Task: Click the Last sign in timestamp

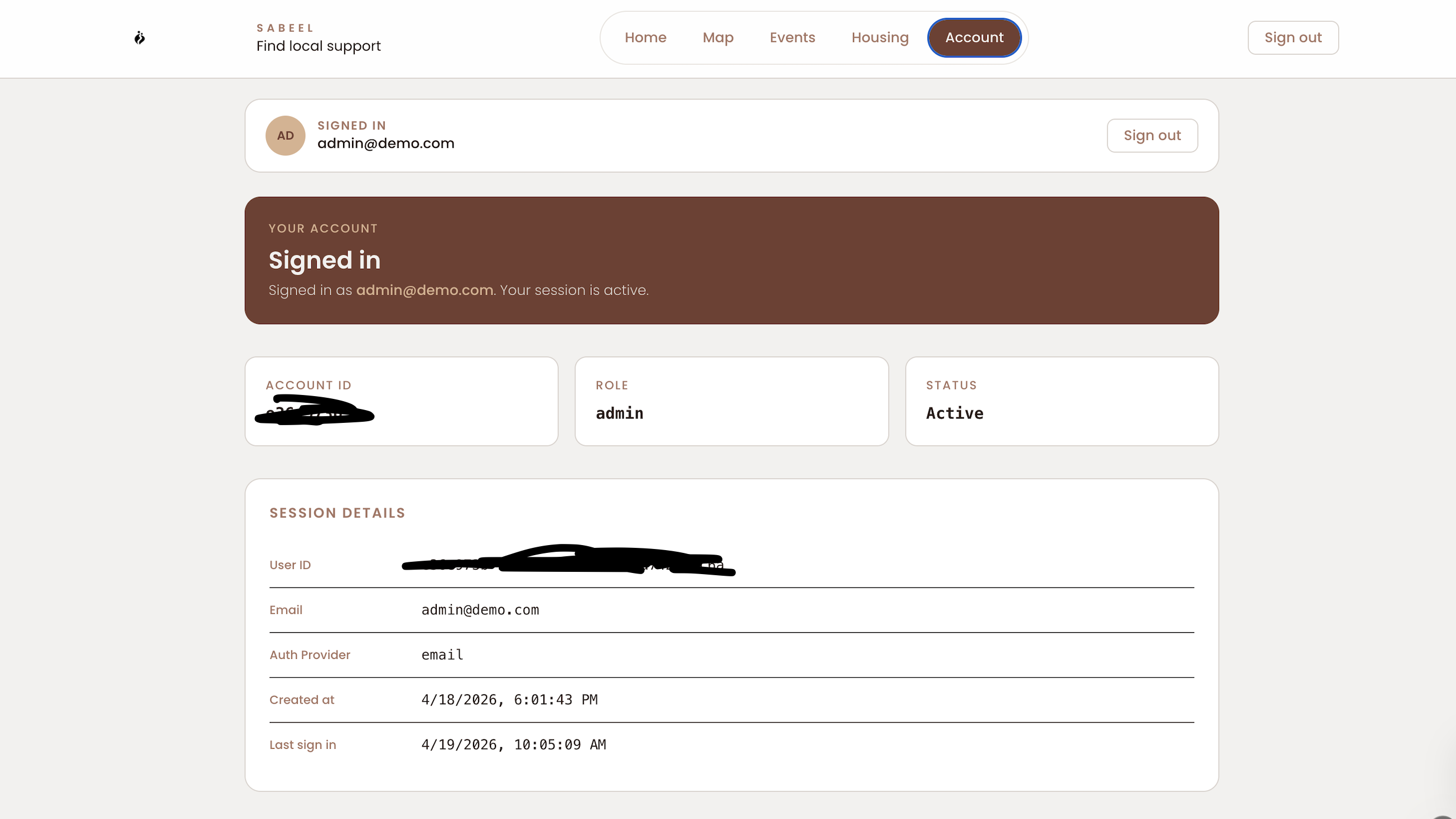Action: coord(513,744)
